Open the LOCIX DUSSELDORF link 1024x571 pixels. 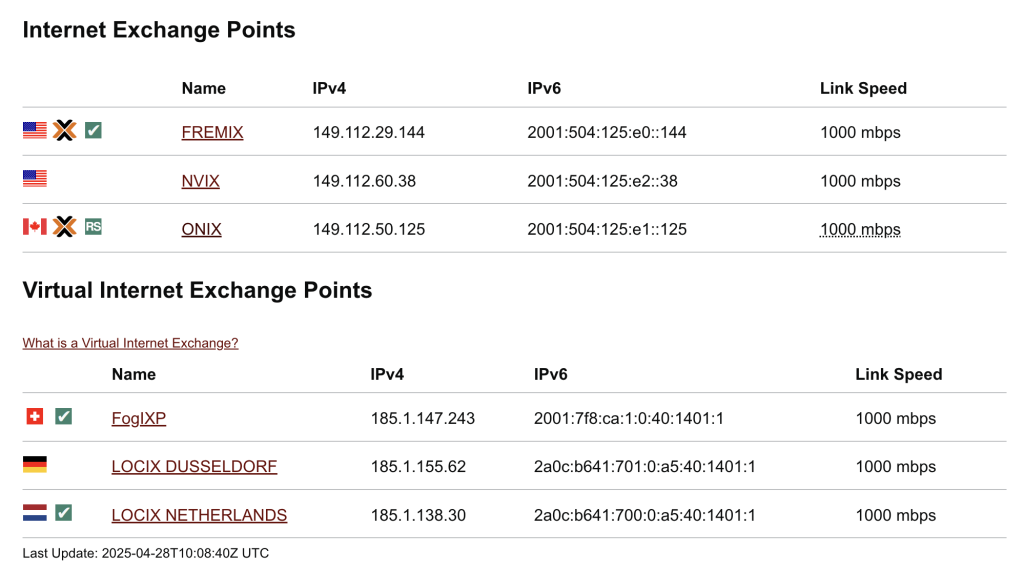[x=195, y=466]
